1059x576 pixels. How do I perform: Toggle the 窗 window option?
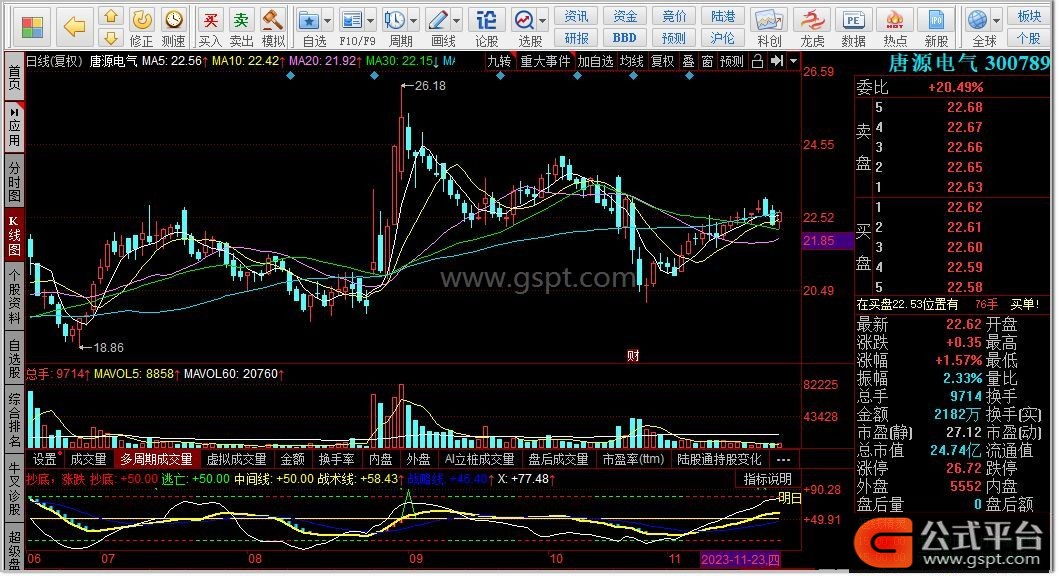[707, 61]
